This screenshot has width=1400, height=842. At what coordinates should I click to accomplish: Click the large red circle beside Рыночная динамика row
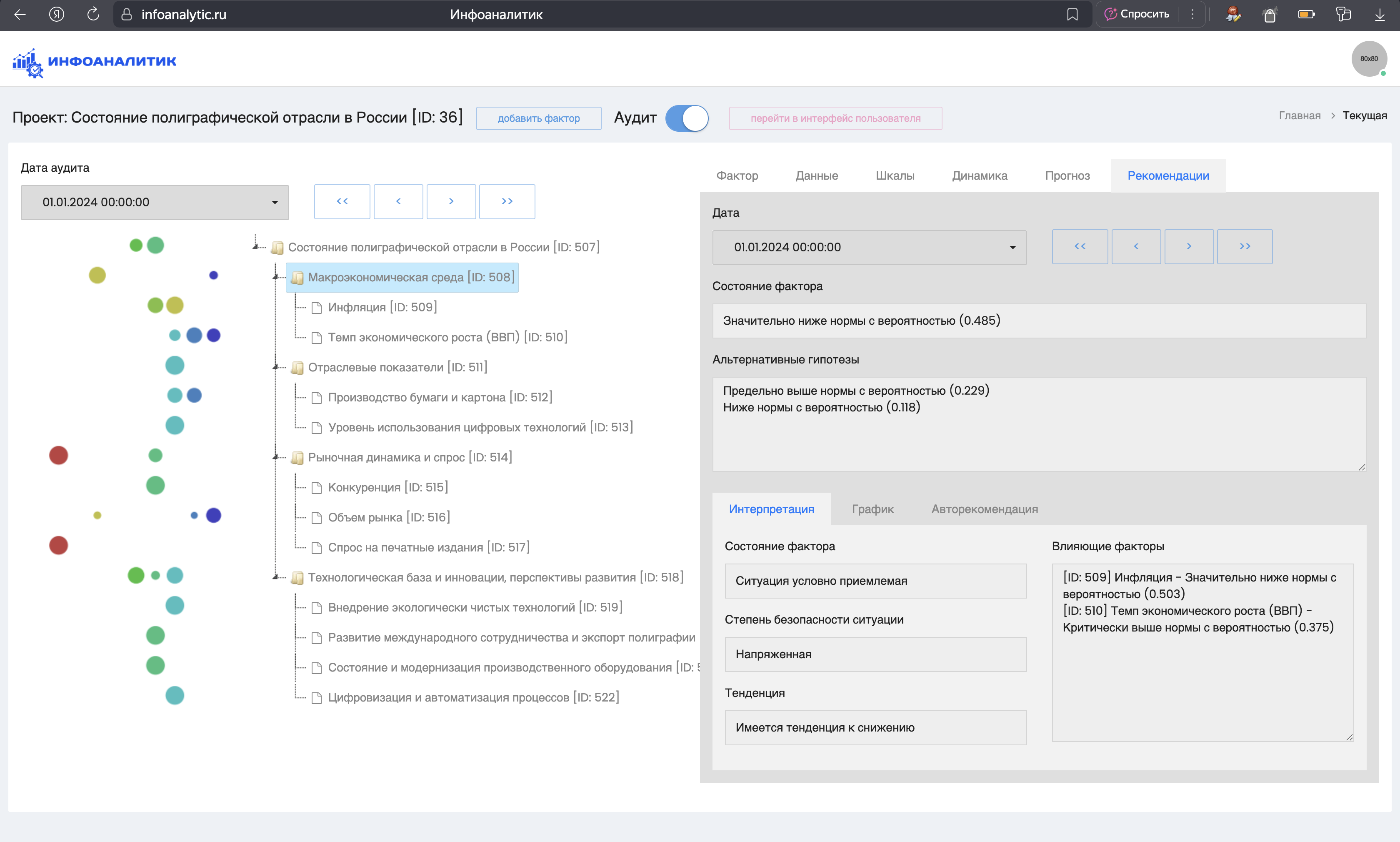coord(58,455)
